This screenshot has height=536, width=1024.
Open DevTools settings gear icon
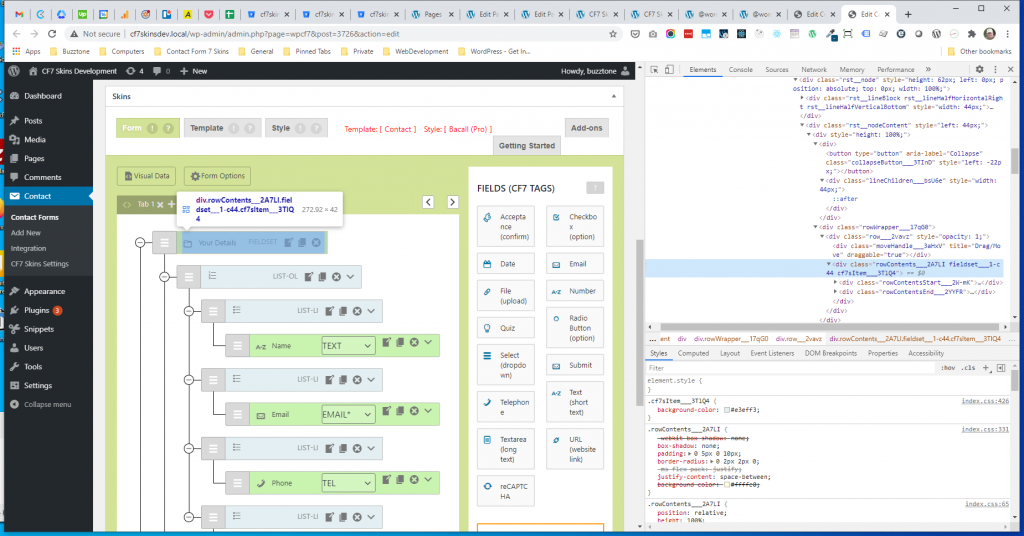point(979,69)
